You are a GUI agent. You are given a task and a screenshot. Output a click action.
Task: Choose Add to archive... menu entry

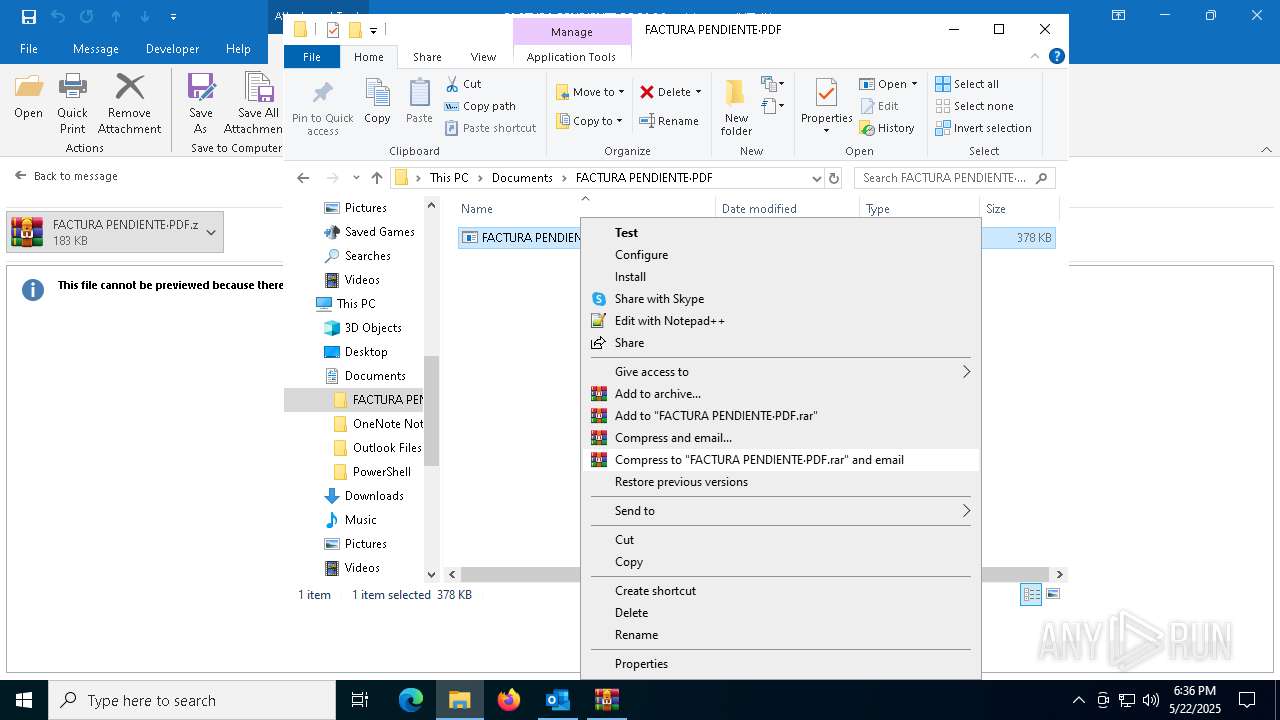coord(780,394)
